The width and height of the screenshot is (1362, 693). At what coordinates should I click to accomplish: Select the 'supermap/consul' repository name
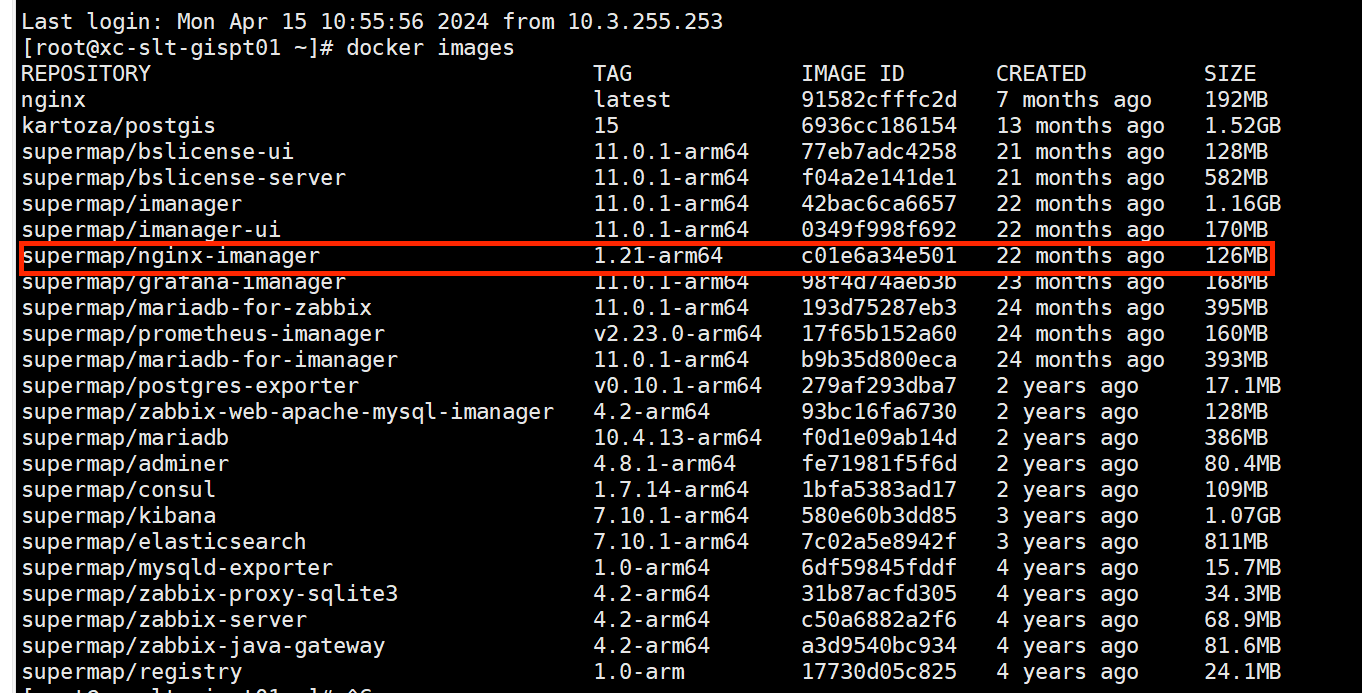pyautogui.click(x=119, y=490)
